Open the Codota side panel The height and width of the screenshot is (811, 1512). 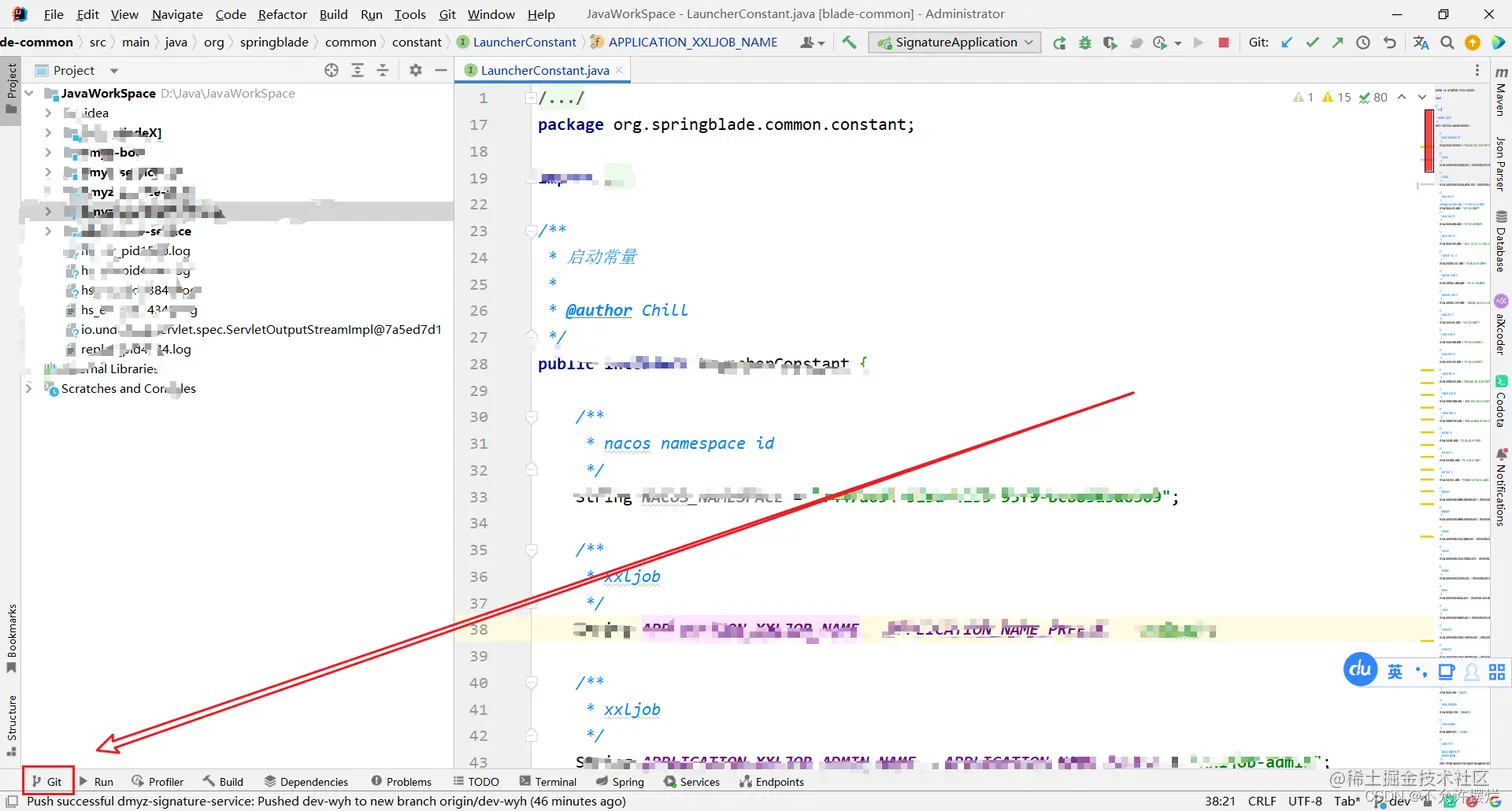[x=1500, y=402]
